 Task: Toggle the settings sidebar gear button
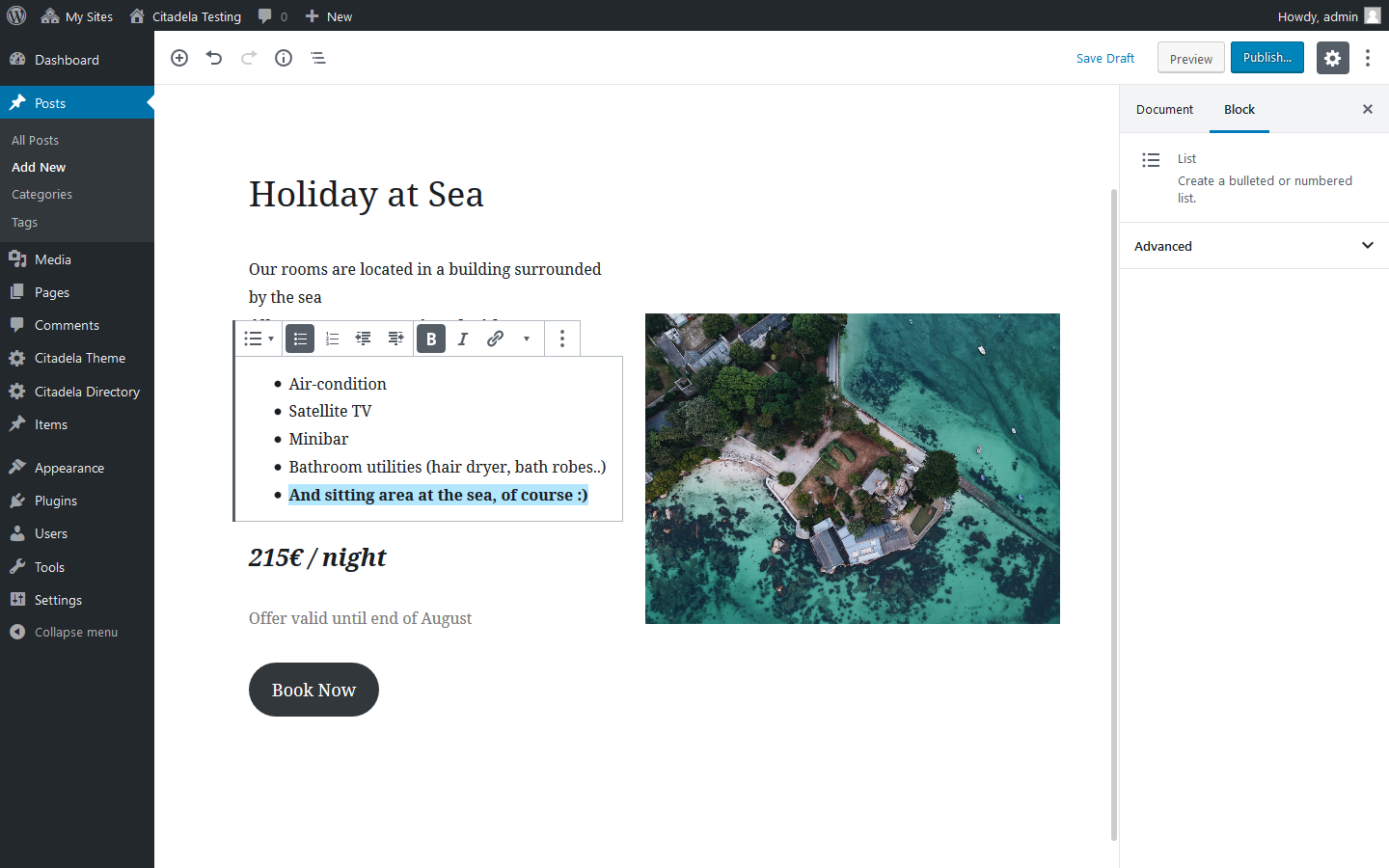coord(1332,58)
